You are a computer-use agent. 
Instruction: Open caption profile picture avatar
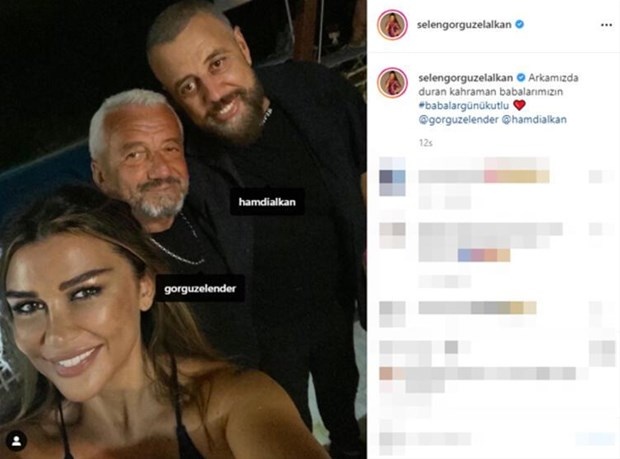(x=392, y=83)
